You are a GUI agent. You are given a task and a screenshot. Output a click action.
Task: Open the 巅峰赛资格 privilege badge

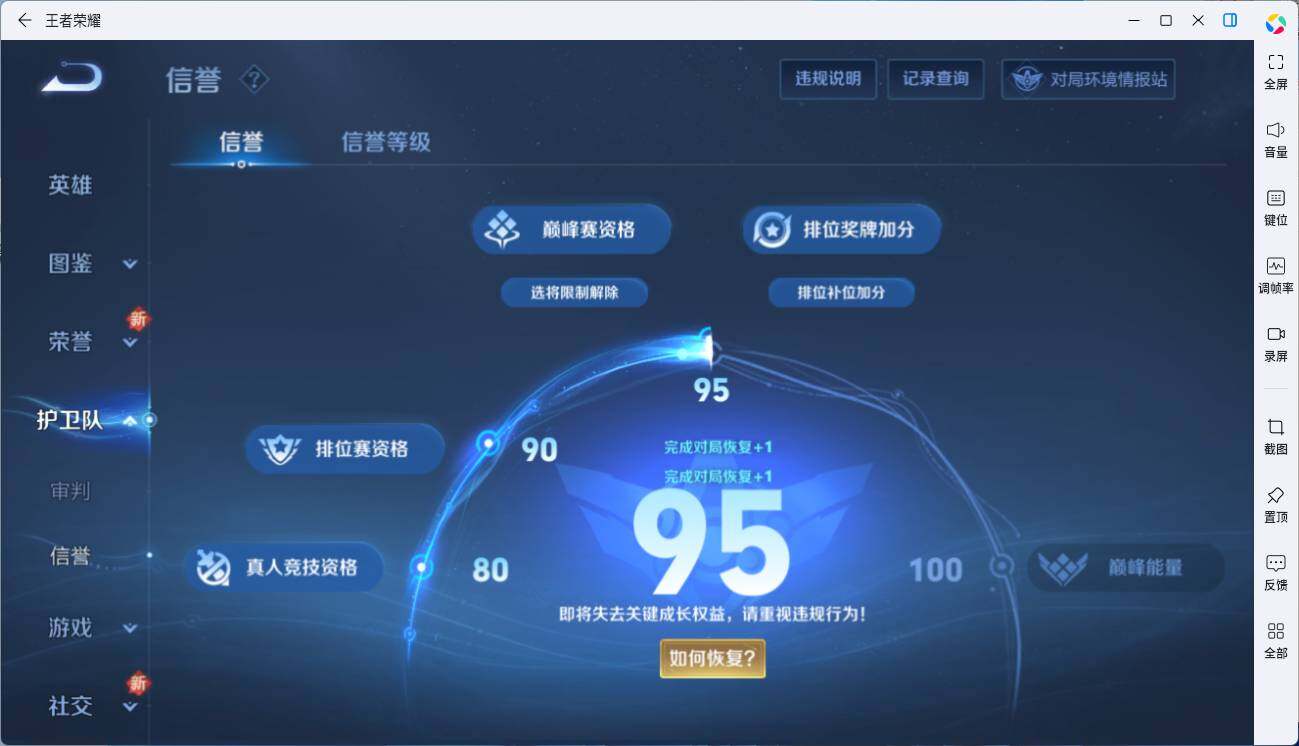point(571,230)
